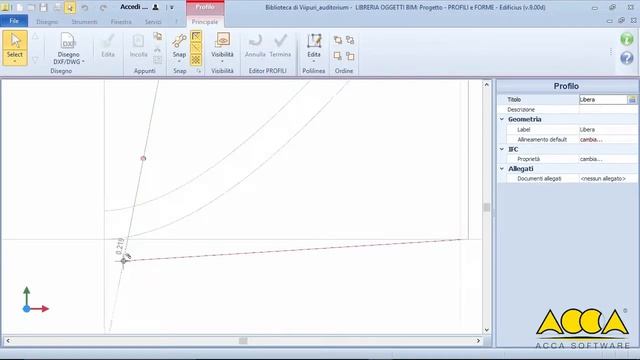Click the pink control point on the line
This screenshot has height=360, width=640.
tap(143, 158)
